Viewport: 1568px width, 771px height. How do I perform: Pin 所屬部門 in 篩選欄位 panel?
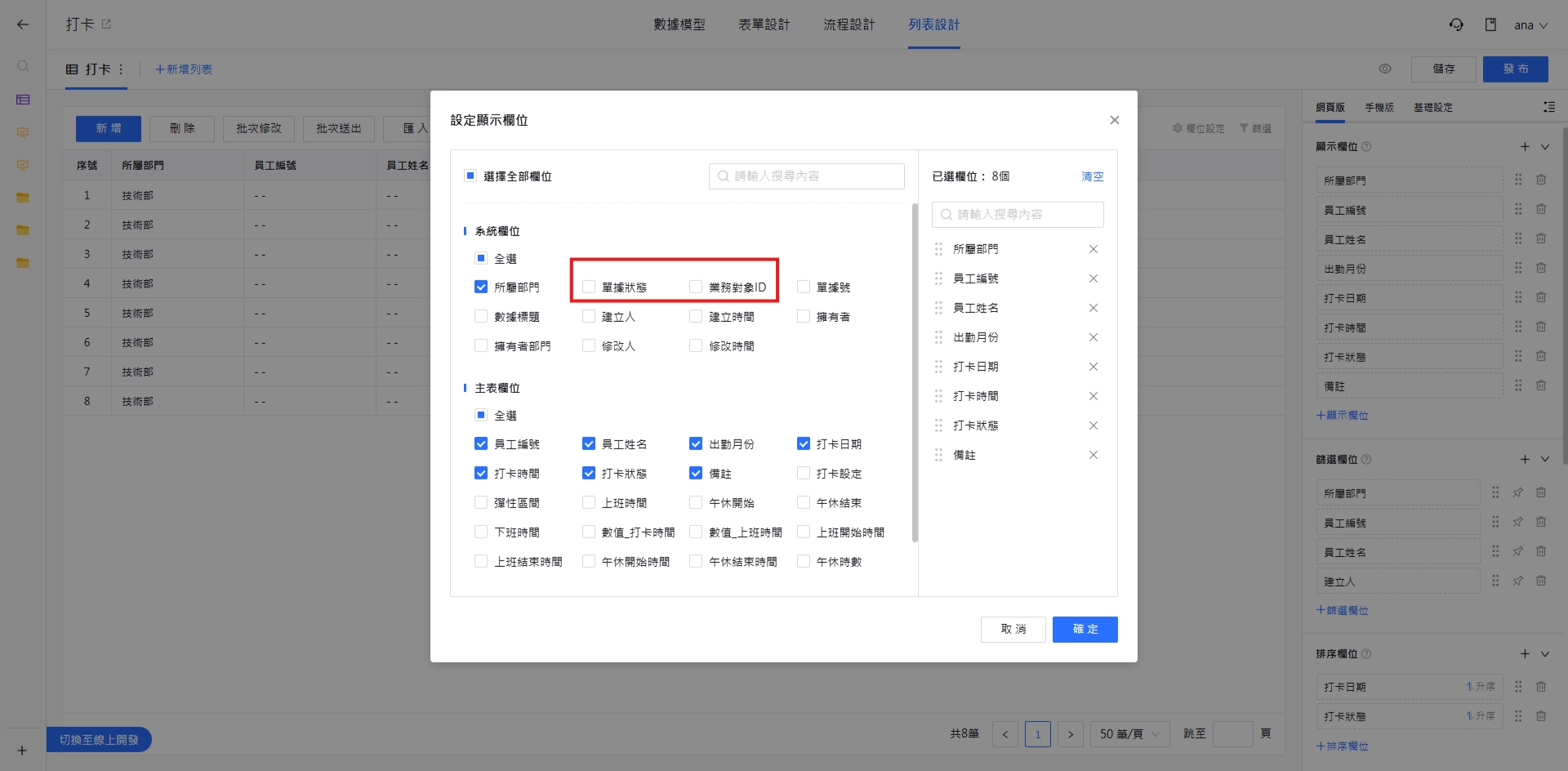(x=1517, y=492)
